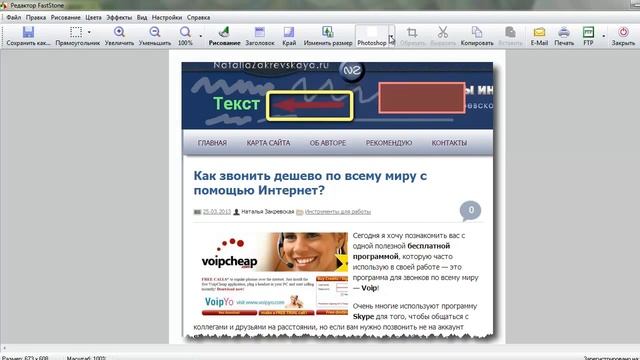Click the Close (Закрыть) power icon
The height and width of the screenshot is (360, 640).
click(x=623, y=32)
